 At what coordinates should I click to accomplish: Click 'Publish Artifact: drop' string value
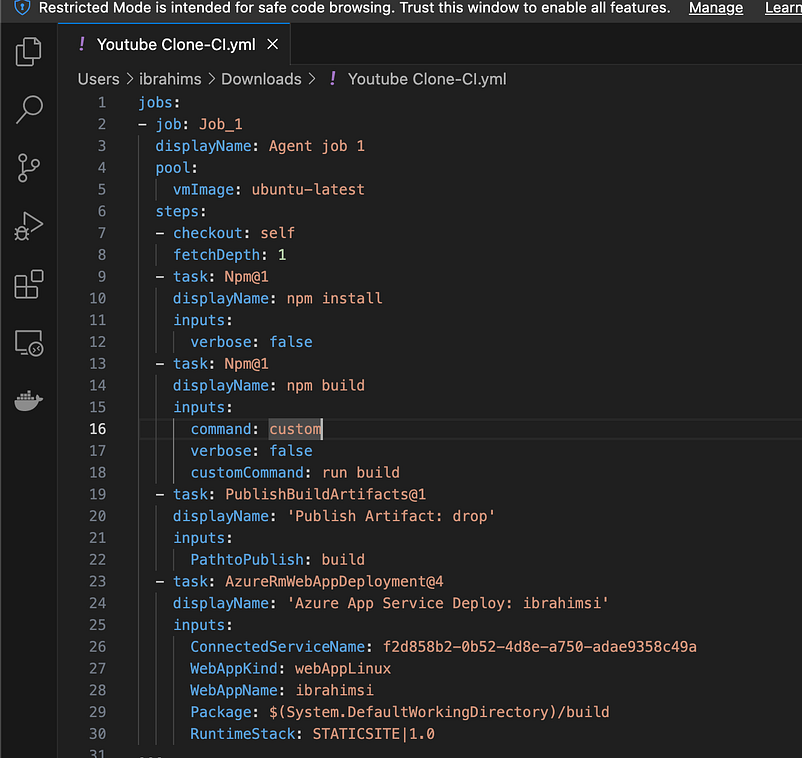click(391, 516)
